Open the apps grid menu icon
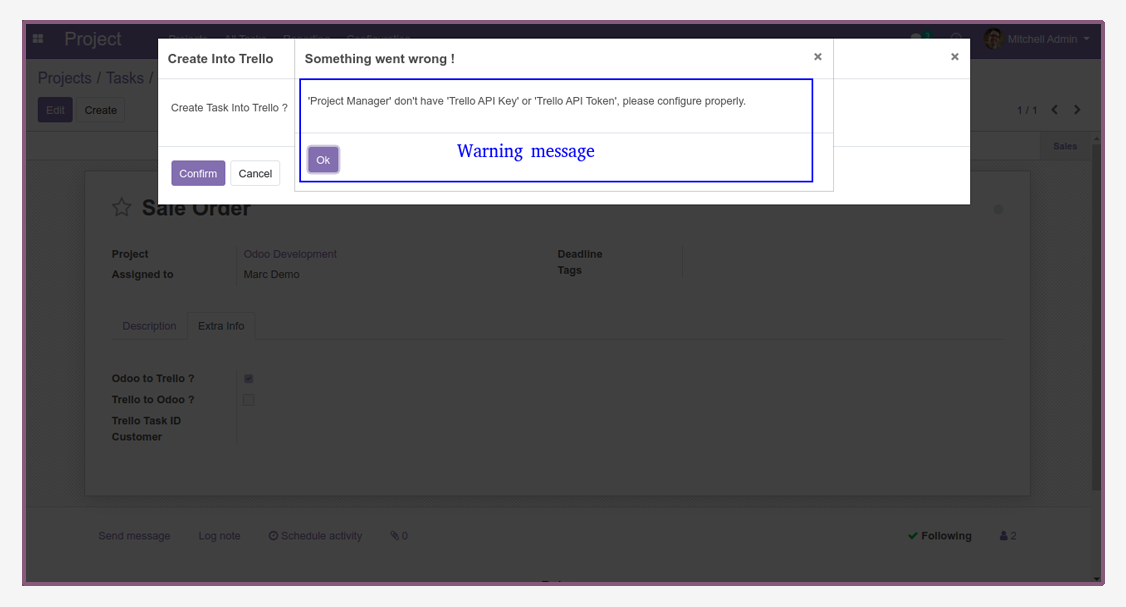Screen dimensions: 1126x607 (38, 39)
